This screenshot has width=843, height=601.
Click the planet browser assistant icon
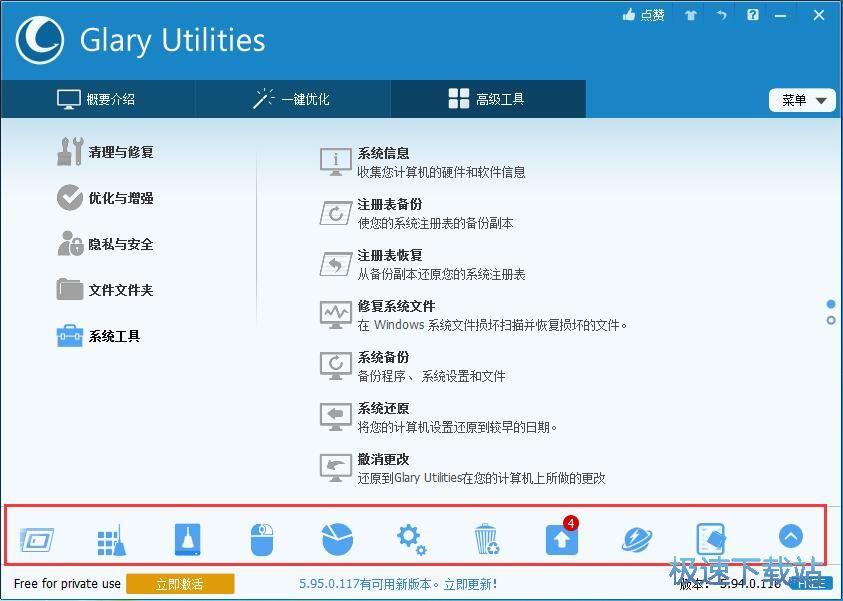(637, 539)
